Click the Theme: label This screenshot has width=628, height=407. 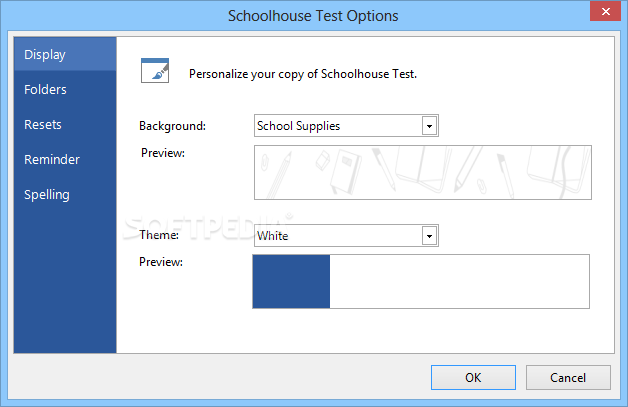pyautogui.click(x=159, y=235)
